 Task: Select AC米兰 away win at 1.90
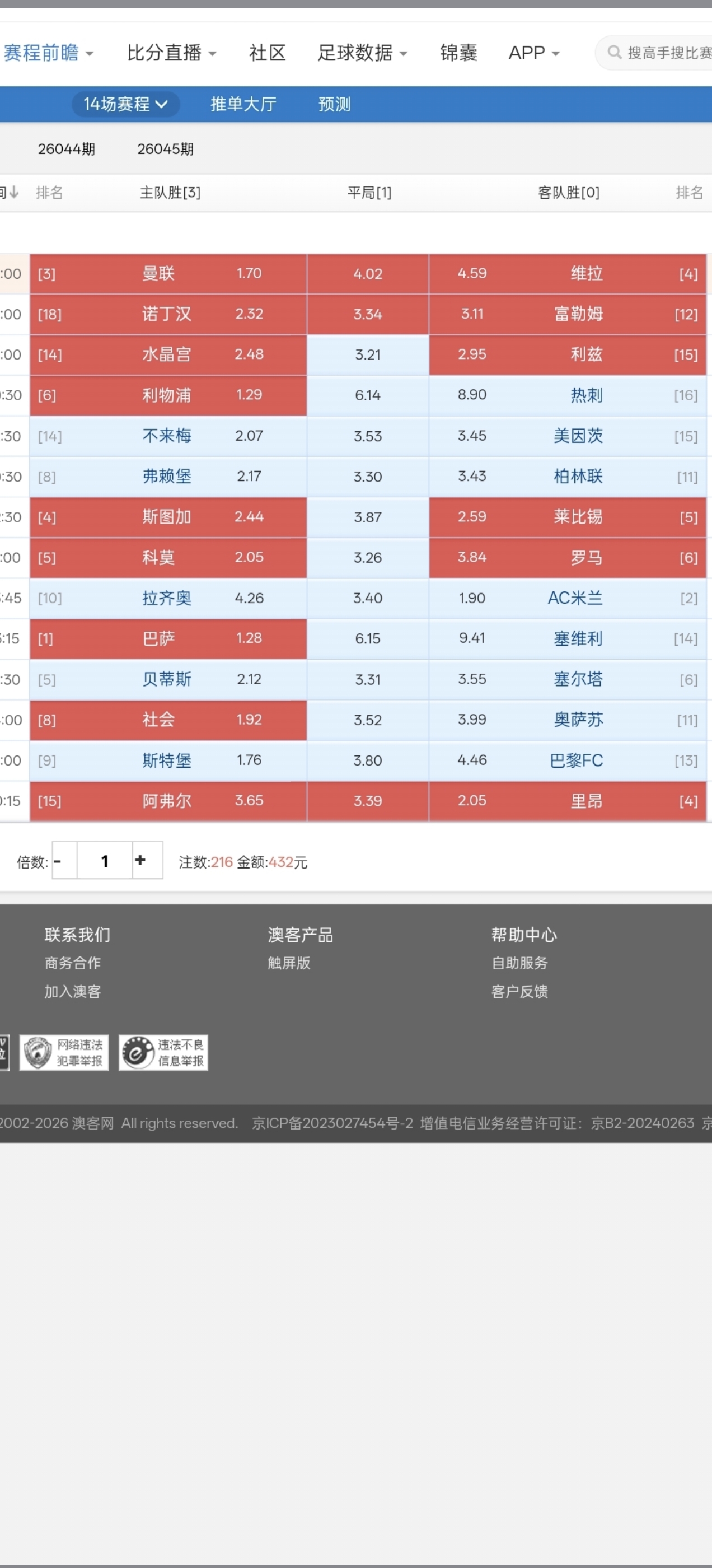click(x=567, y=598)
